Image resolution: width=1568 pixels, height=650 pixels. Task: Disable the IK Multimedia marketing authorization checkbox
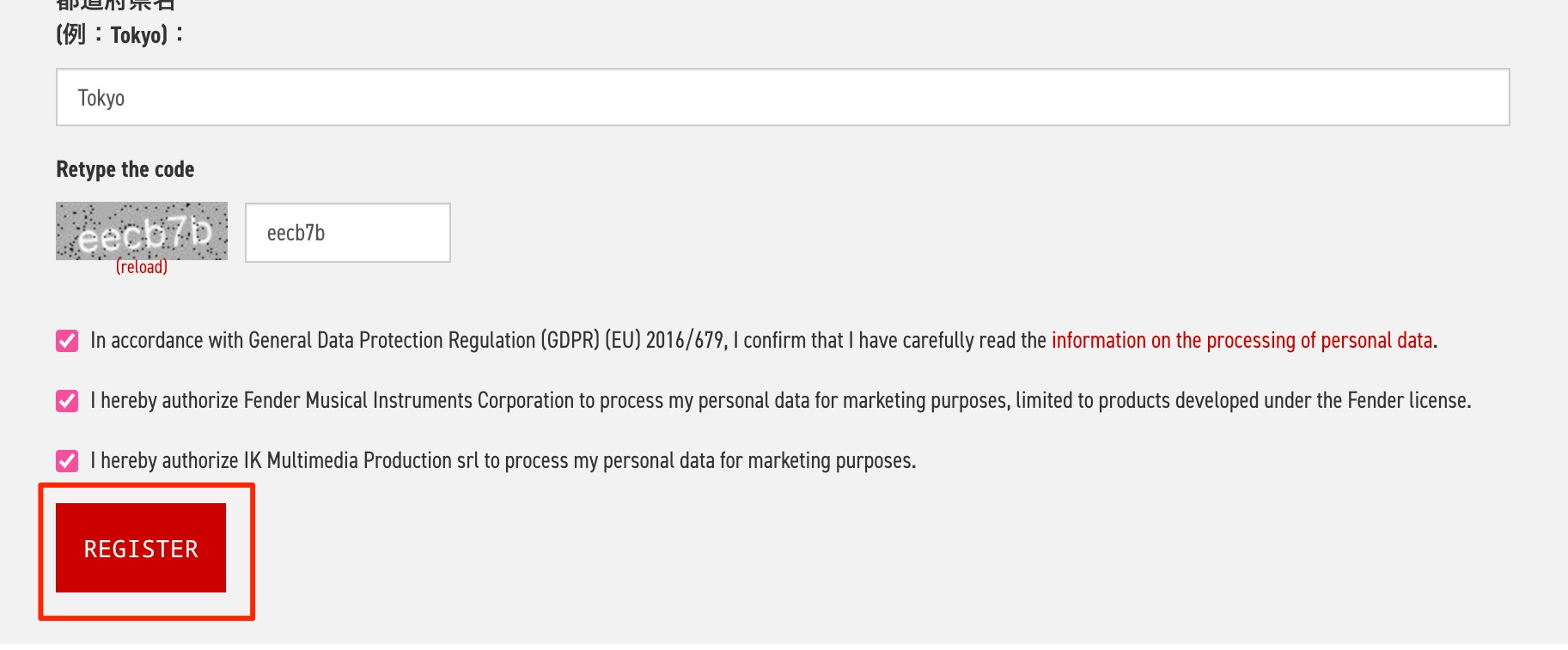click(67, 461)
